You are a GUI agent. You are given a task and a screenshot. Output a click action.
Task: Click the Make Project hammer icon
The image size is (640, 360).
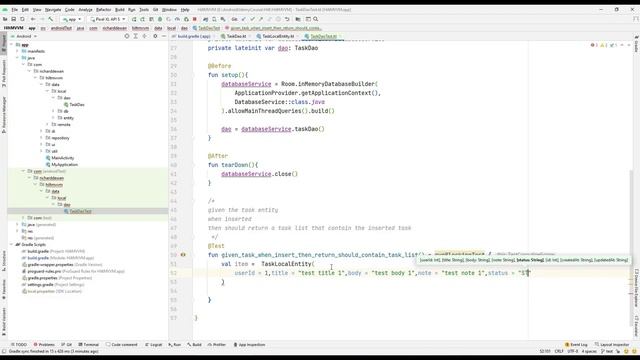[51, 19]
